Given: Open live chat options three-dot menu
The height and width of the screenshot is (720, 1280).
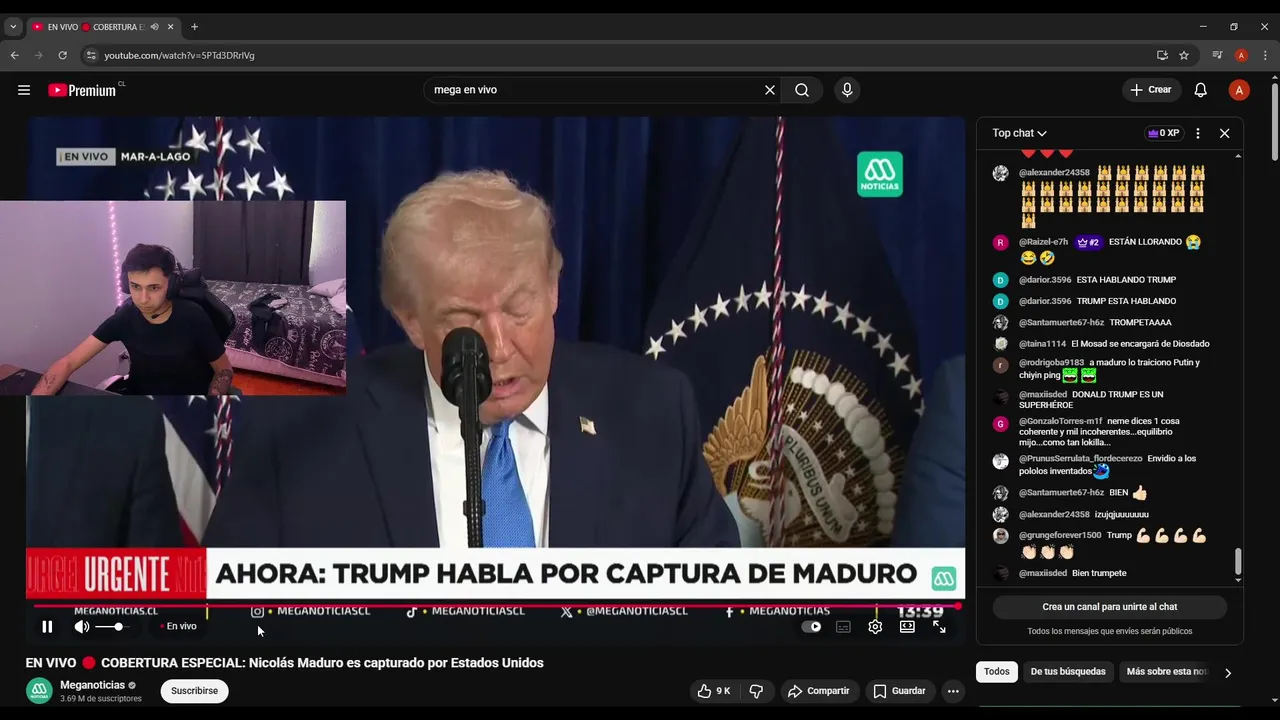Looking at the screenshot, I should 1198,133.
